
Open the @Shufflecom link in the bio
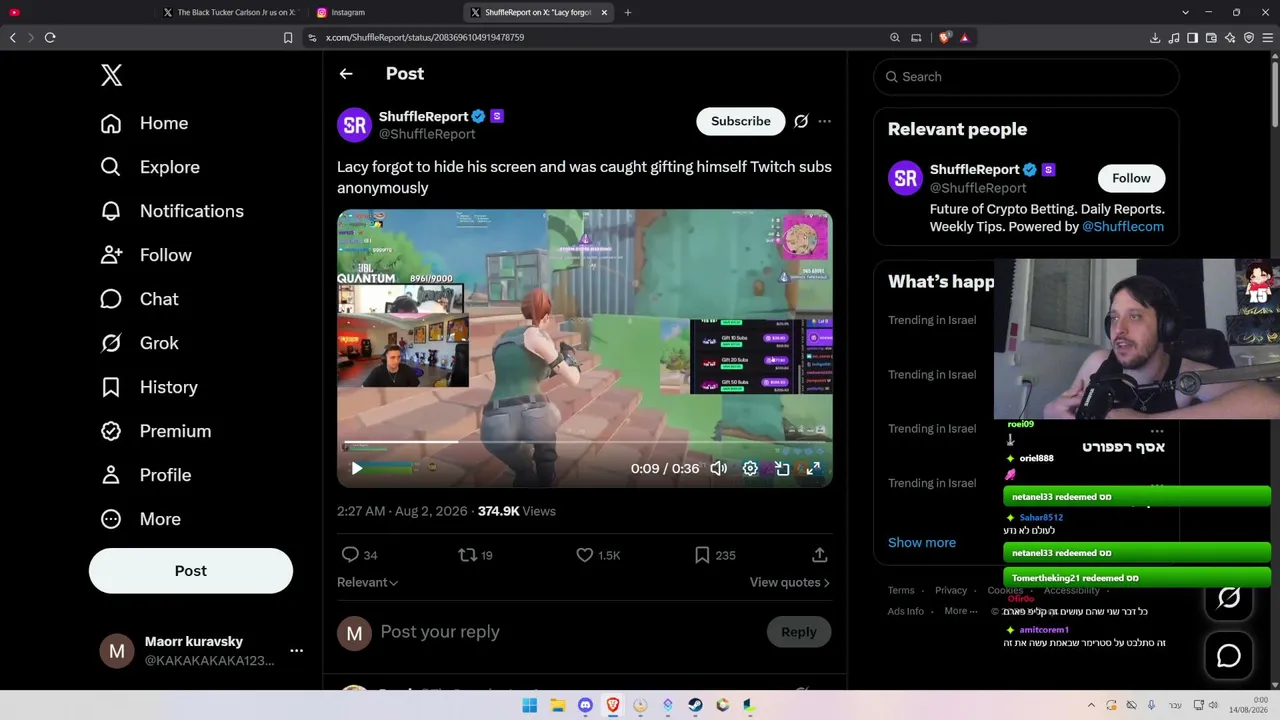[x=1123, y=227]
